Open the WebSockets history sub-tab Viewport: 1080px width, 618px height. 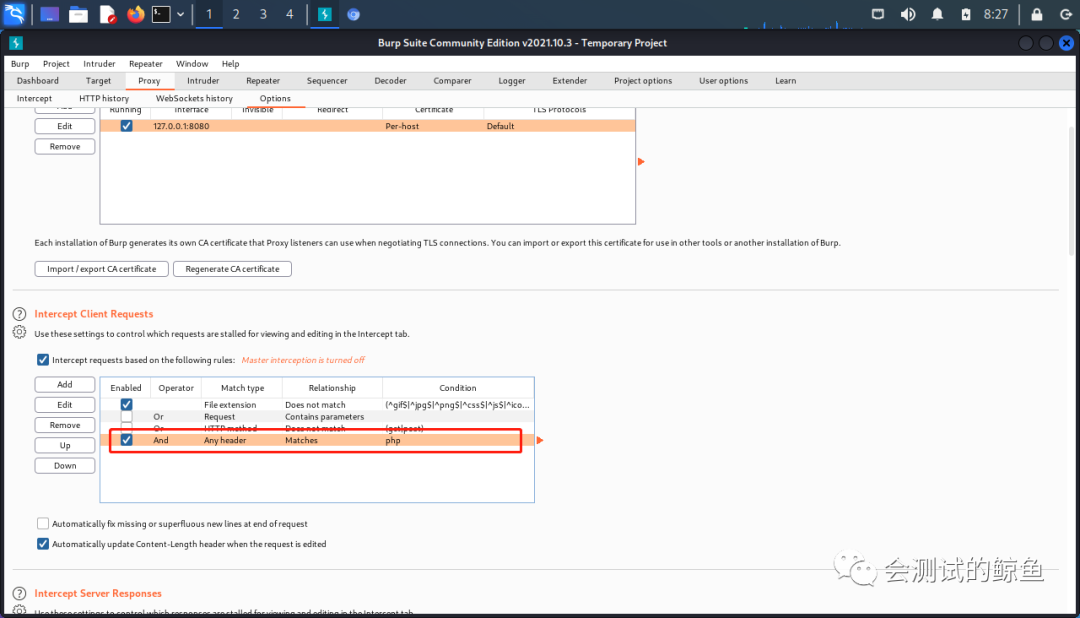coord(194,99)
